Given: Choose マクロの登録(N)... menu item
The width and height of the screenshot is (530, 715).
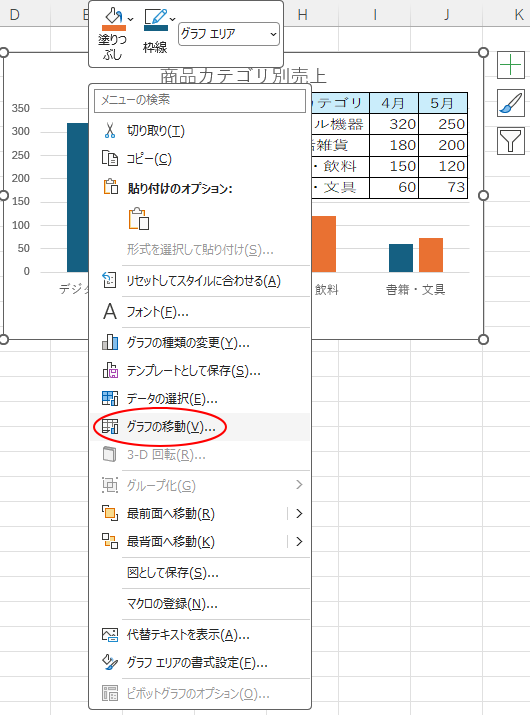Looking at the screenshot, I should 200,604.
